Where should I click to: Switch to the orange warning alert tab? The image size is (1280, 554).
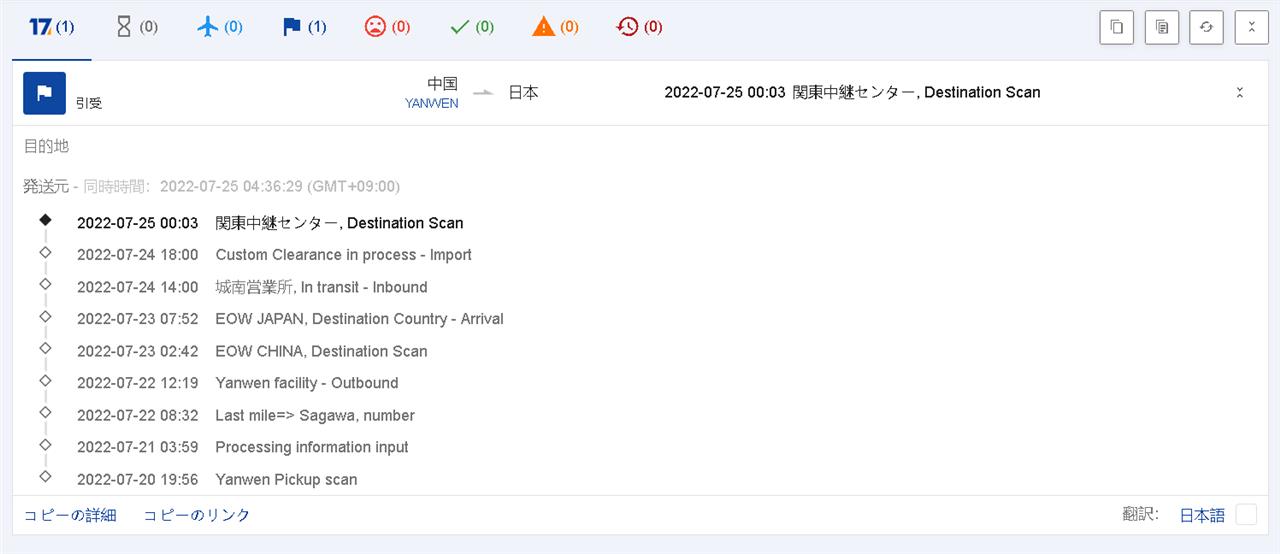[555, 28]
